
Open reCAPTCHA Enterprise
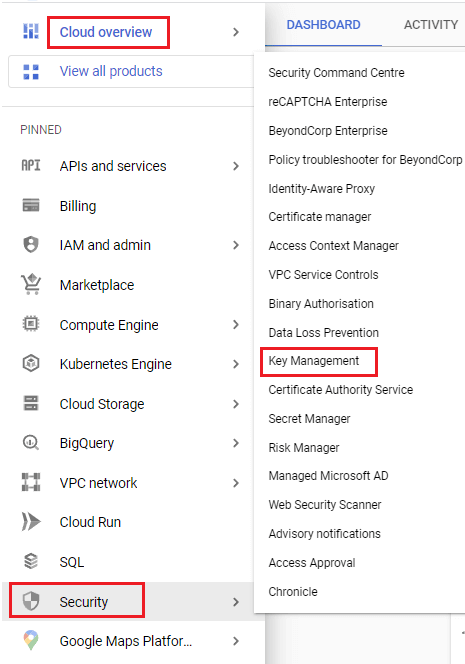click(x=328, y=102)
